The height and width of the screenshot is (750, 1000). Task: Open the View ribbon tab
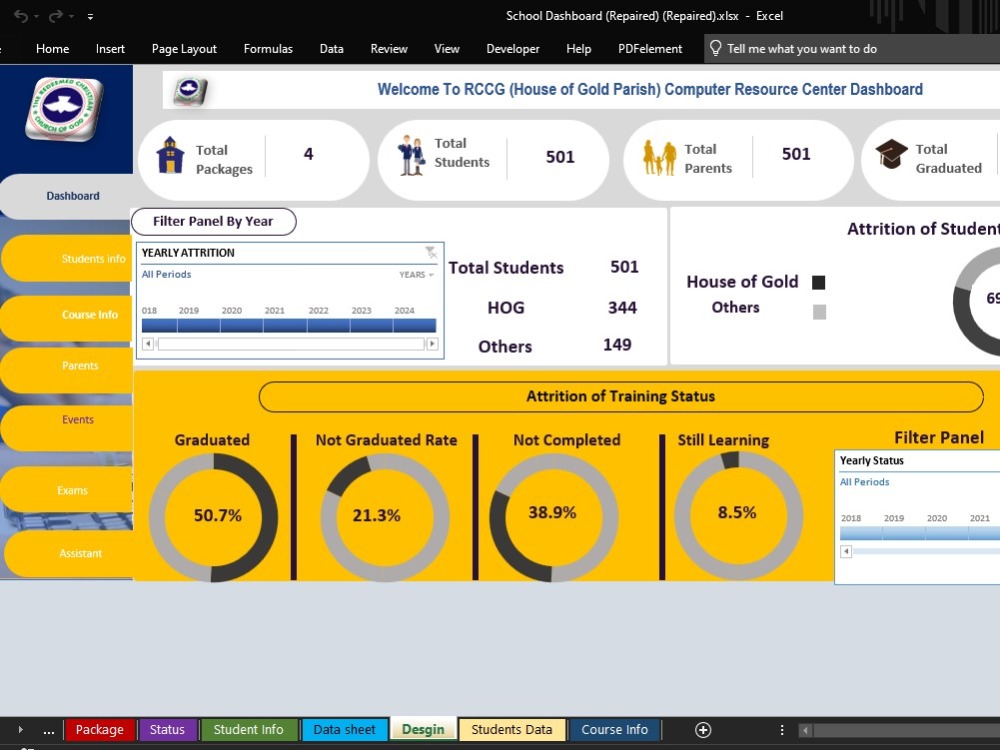click(x=446, y=48)
